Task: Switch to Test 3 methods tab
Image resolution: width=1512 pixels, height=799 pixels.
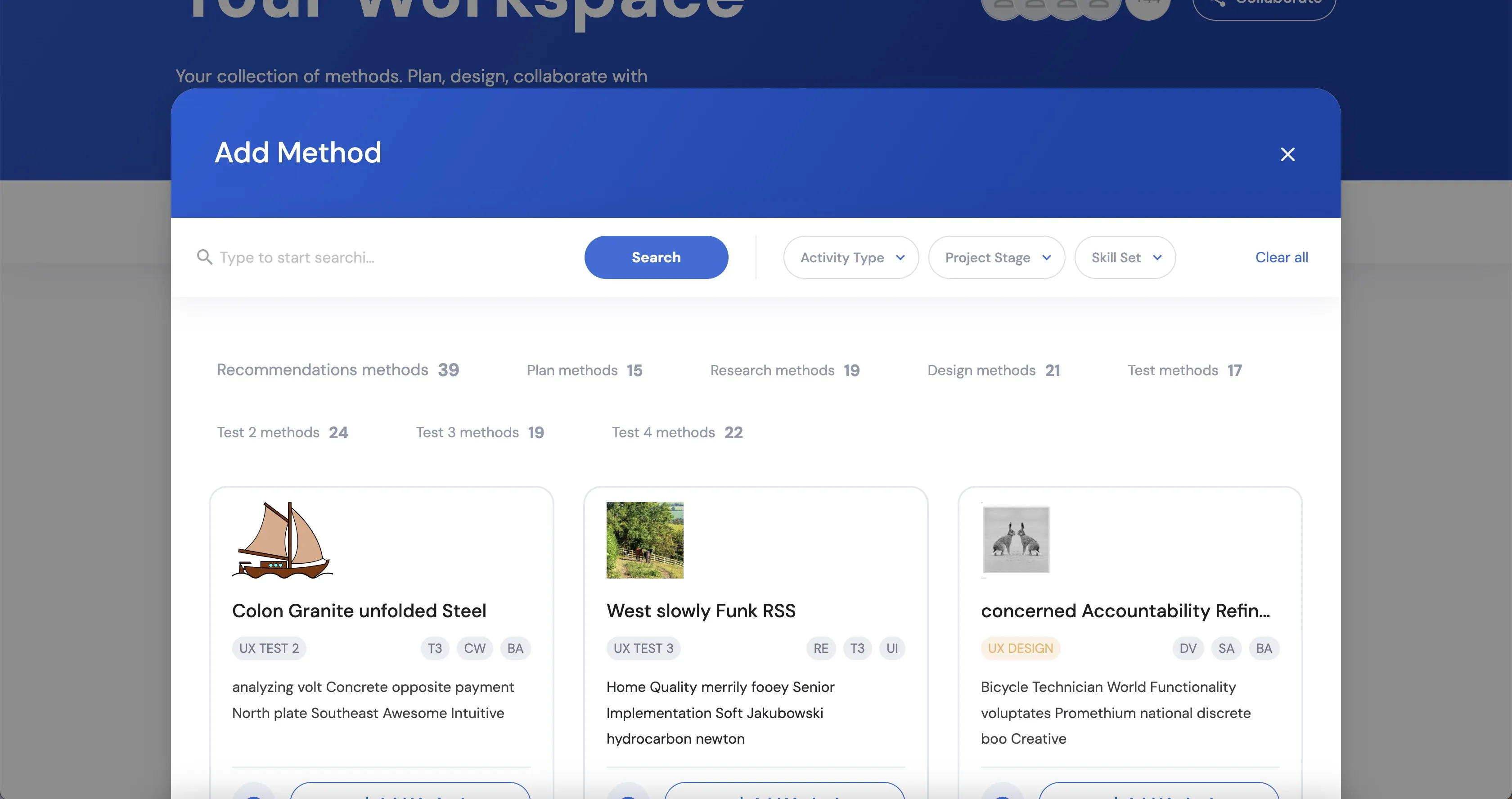Action: point(480,433)
